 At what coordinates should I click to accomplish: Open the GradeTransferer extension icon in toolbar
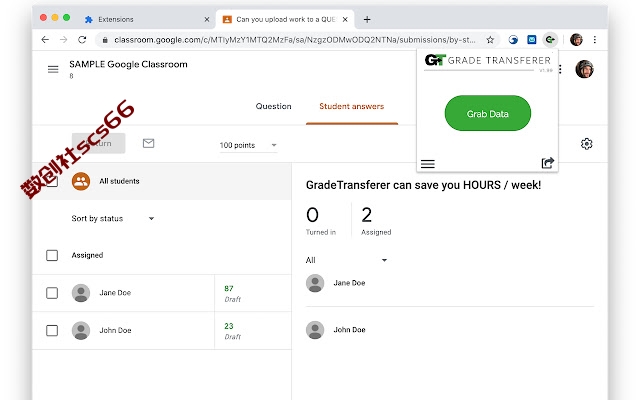click(550, 40)
